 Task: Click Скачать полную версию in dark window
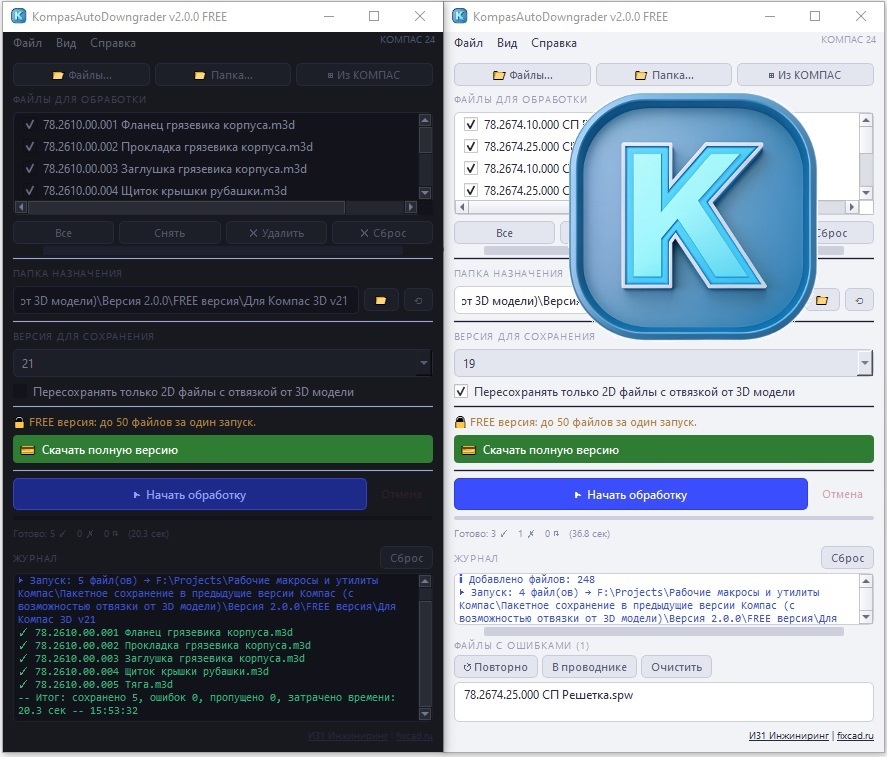(223, 450)
